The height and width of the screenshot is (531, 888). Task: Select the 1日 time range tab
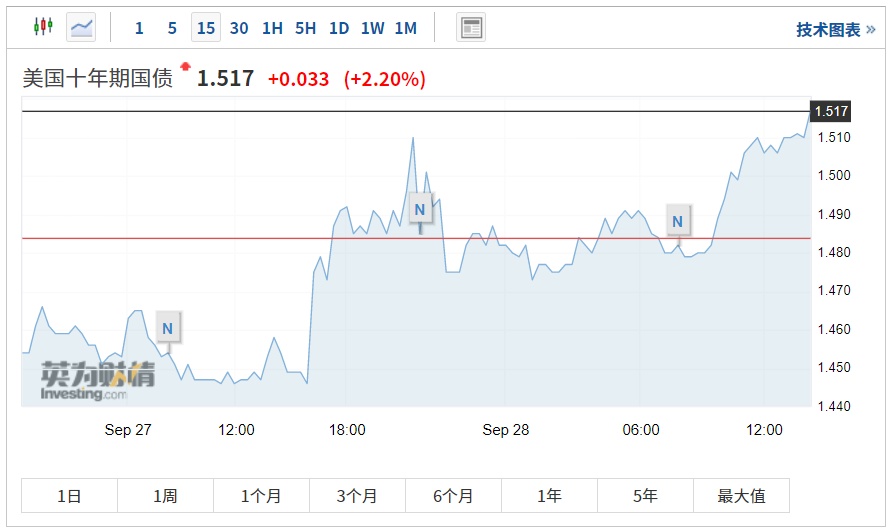pyautogui.click(x=69, y=496)
